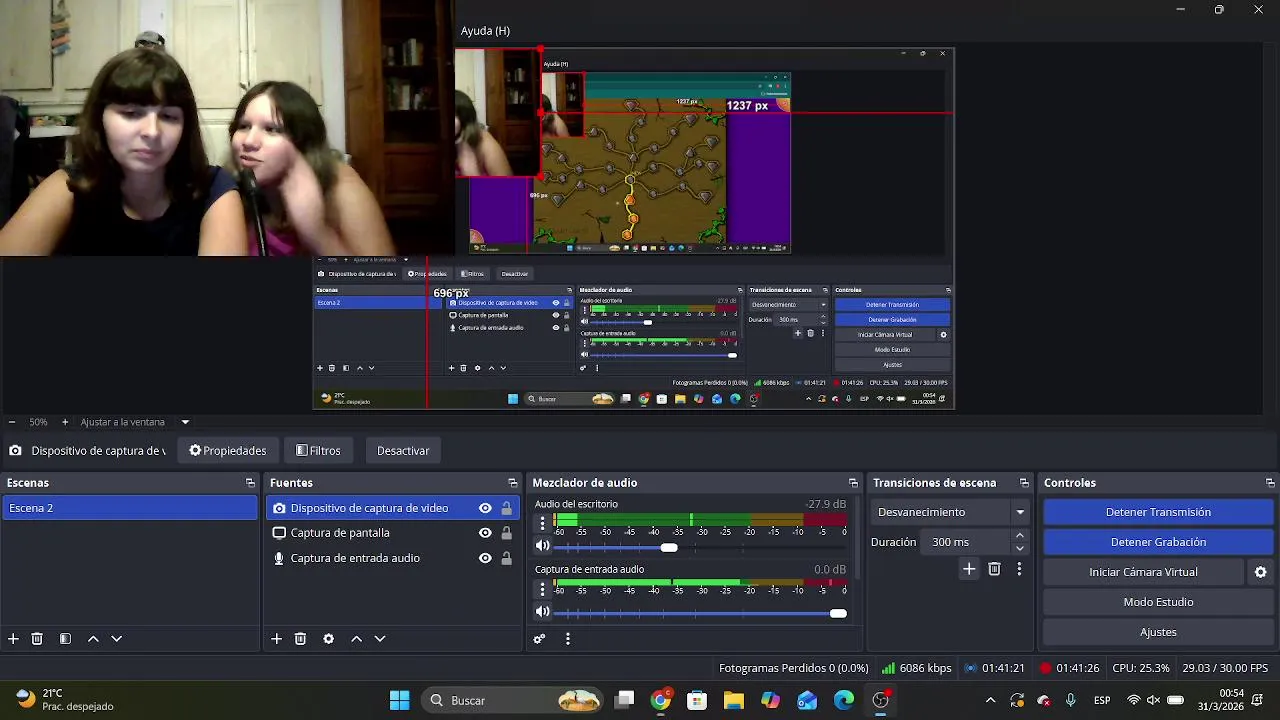
Task: Open source properties gear in Fuentes toolbar
Action: tap(328, 639)
